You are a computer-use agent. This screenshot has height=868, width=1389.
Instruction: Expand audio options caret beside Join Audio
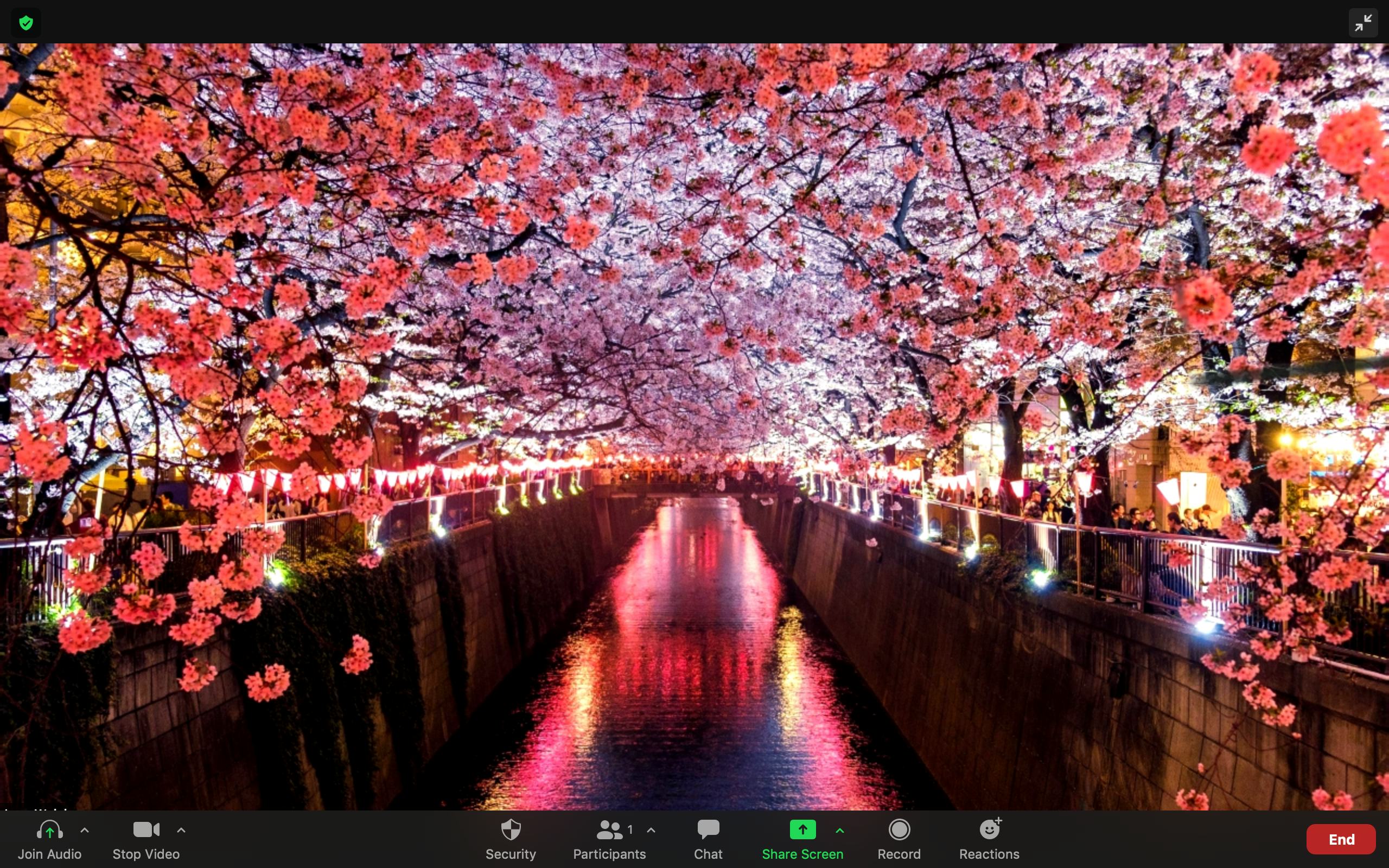pyautogui.click(x=85, y=830)
